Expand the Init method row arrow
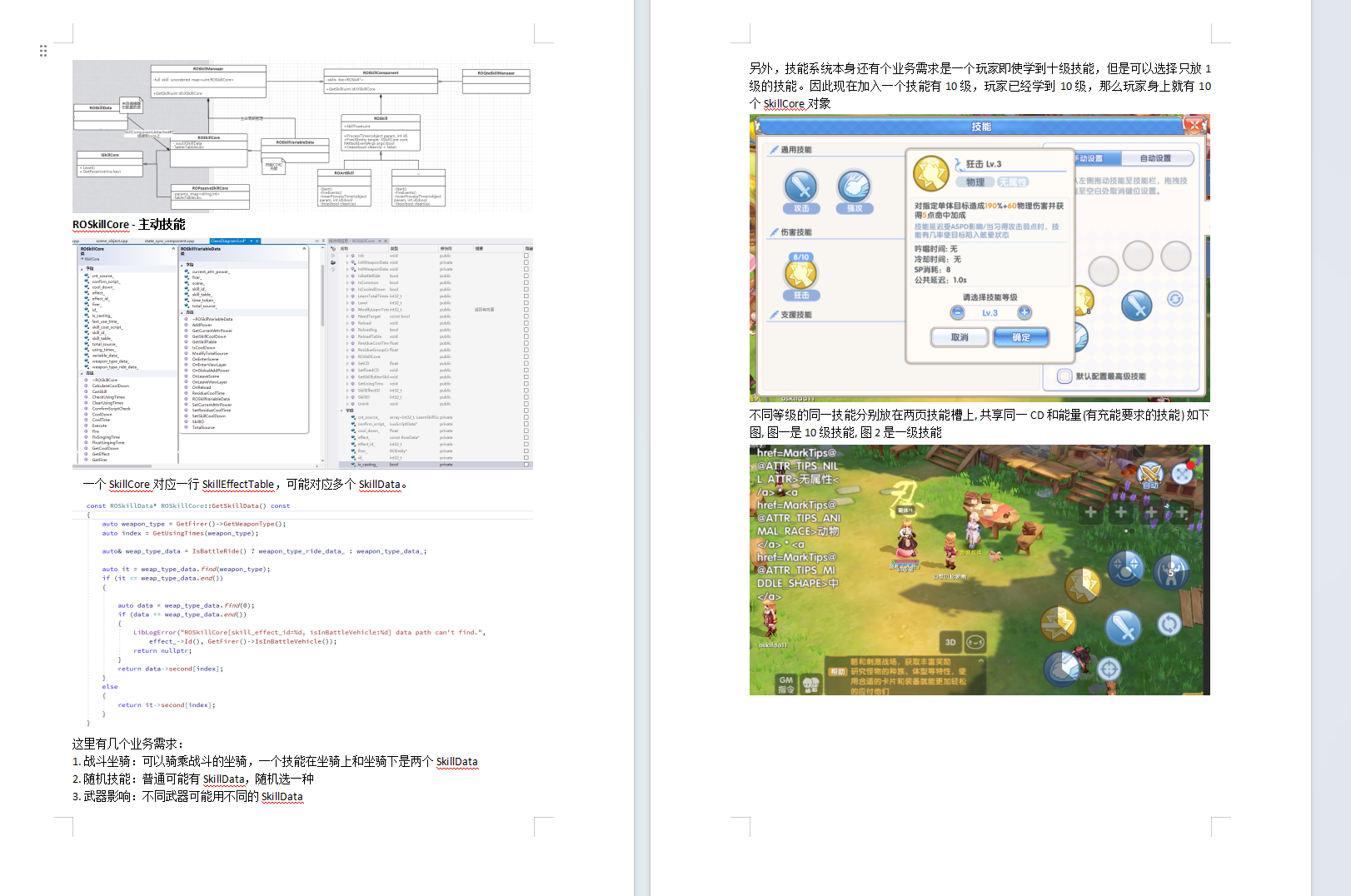This screenshot has width=1351, height=896. (x=347, y=256)
